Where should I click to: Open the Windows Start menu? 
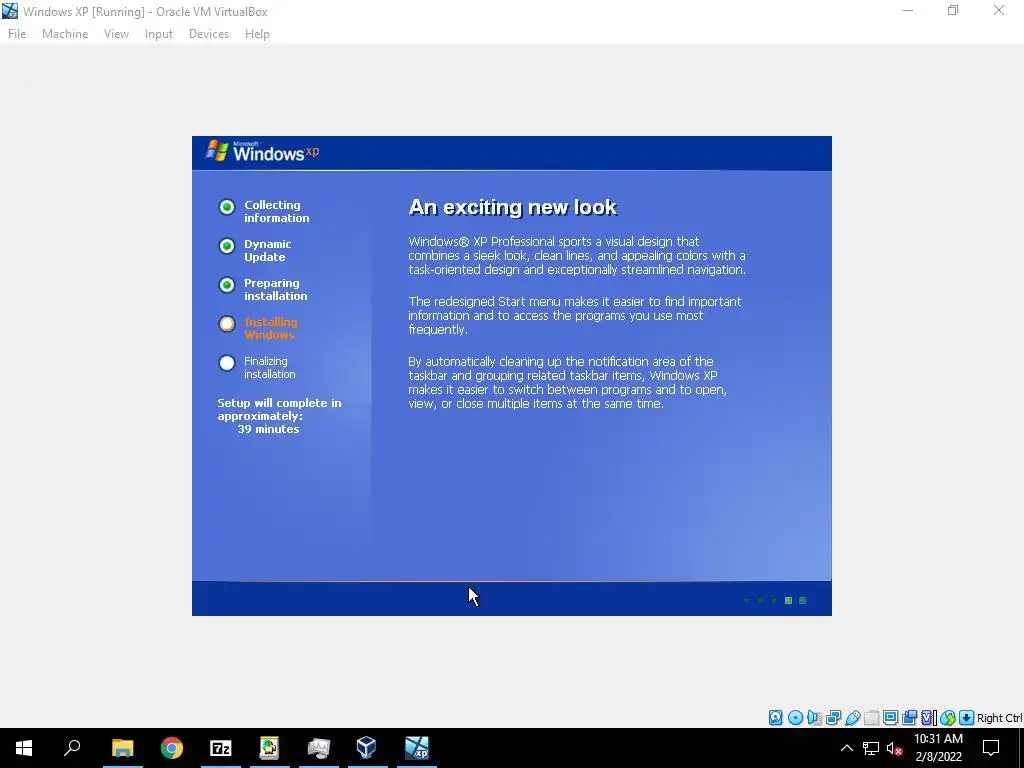tap(24, 748)
